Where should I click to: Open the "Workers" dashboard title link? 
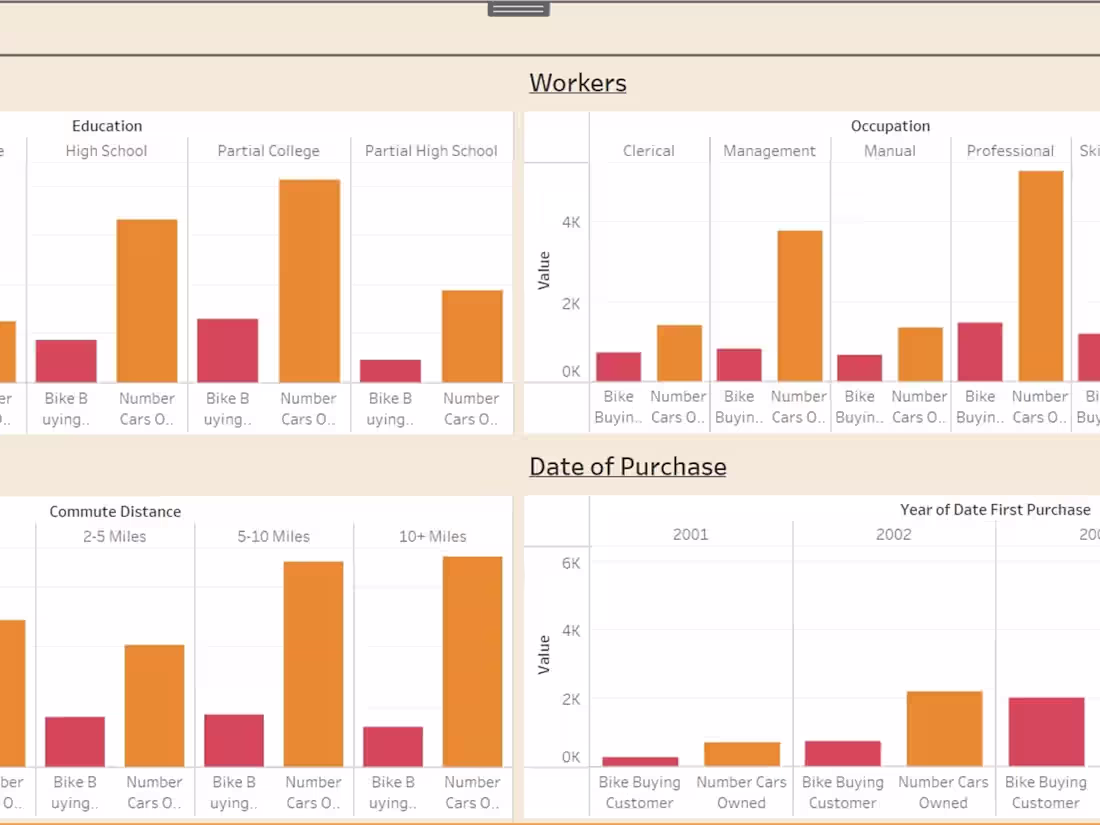tap(578, 82)
